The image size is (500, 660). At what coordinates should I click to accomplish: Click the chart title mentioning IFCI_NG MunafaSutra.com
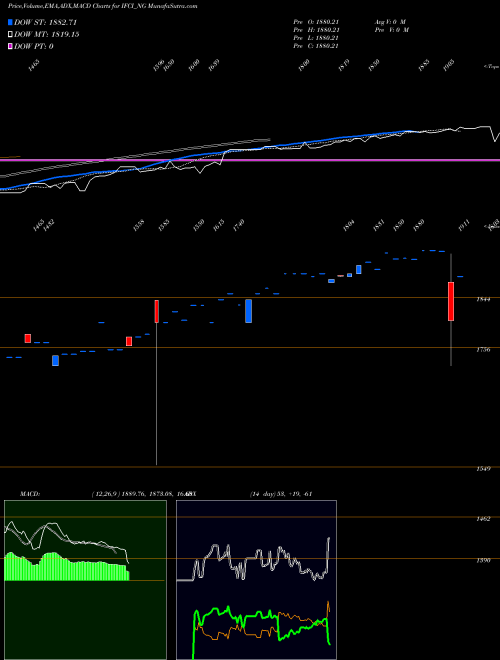102,6
